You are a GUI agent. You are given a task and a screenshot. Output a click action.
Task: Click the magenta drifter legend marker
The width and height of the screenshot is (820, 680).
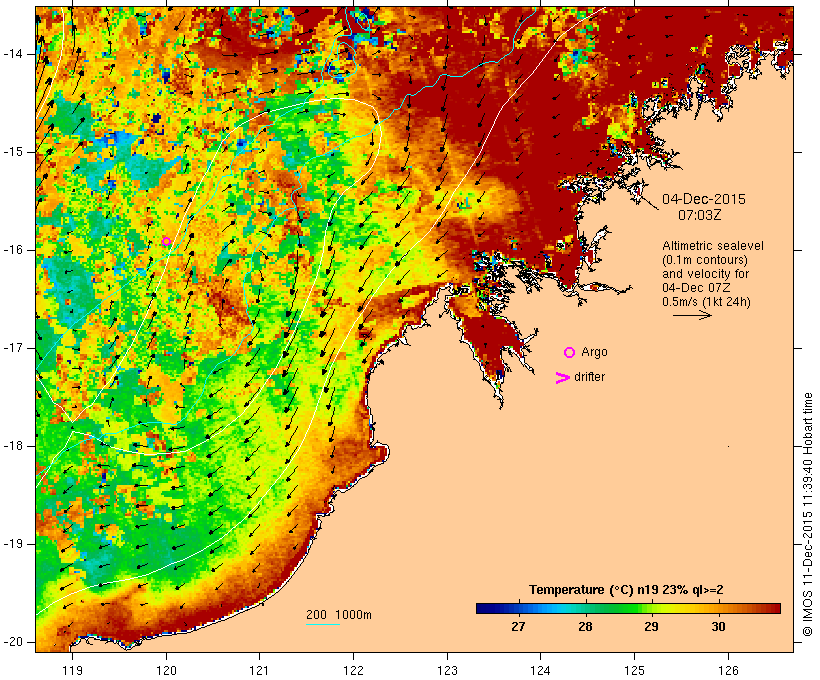(562, 378)
